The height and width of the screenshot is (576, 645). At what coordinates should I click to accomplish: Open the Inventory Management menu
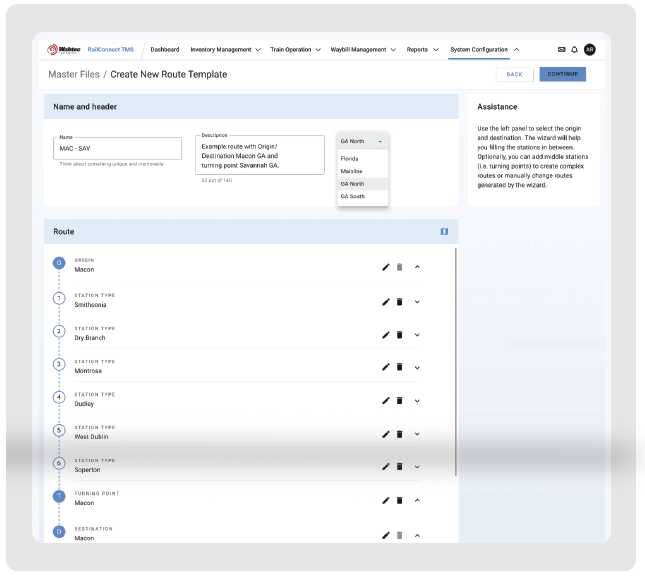(x=225, y=49)
